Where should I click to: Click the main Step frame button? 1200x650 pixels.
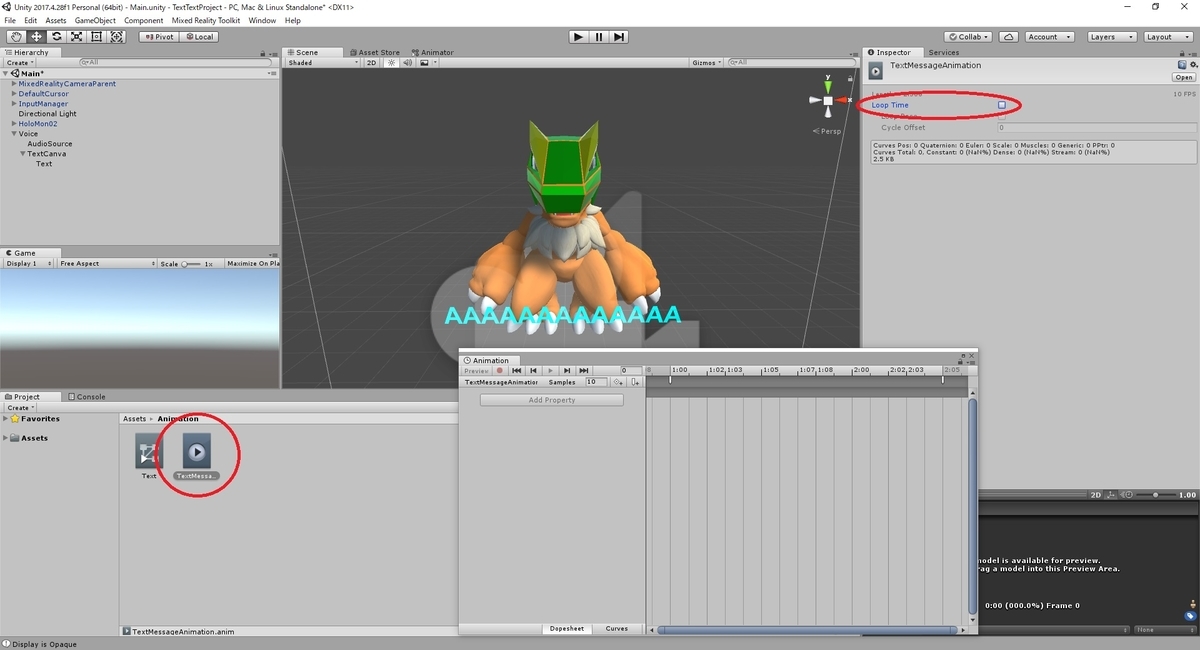click(620, 37)
